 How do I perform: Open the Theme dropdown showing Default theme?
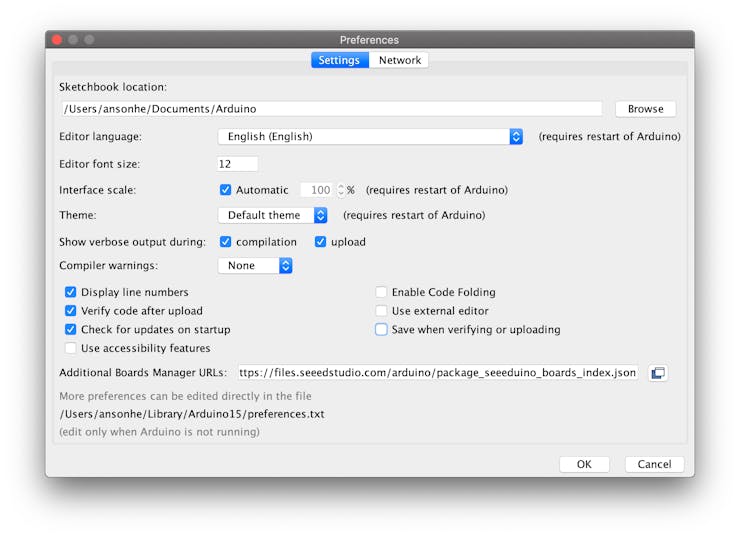(x=273, y=215)
